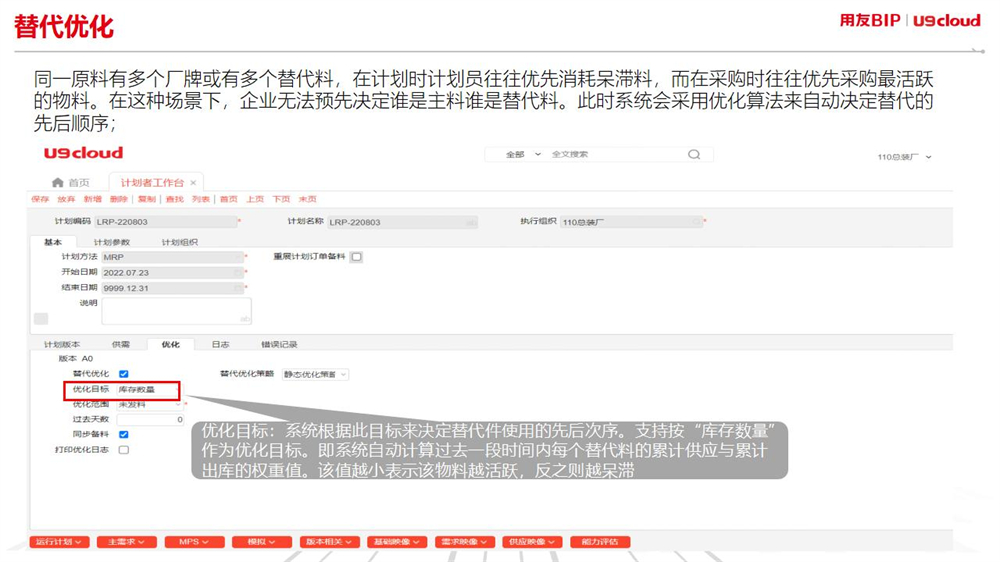The width and height of the screenshot is (1000, 562).
Task: Click 新增 in the toolbar
Action: tap(92, 200)
